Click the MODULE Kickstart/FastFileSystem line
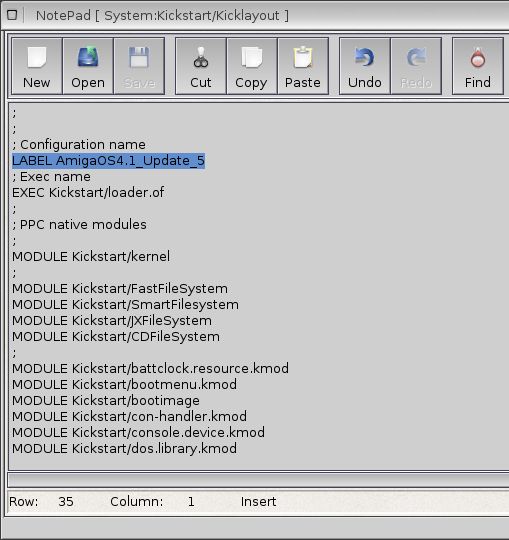 (x=120, y=289)
